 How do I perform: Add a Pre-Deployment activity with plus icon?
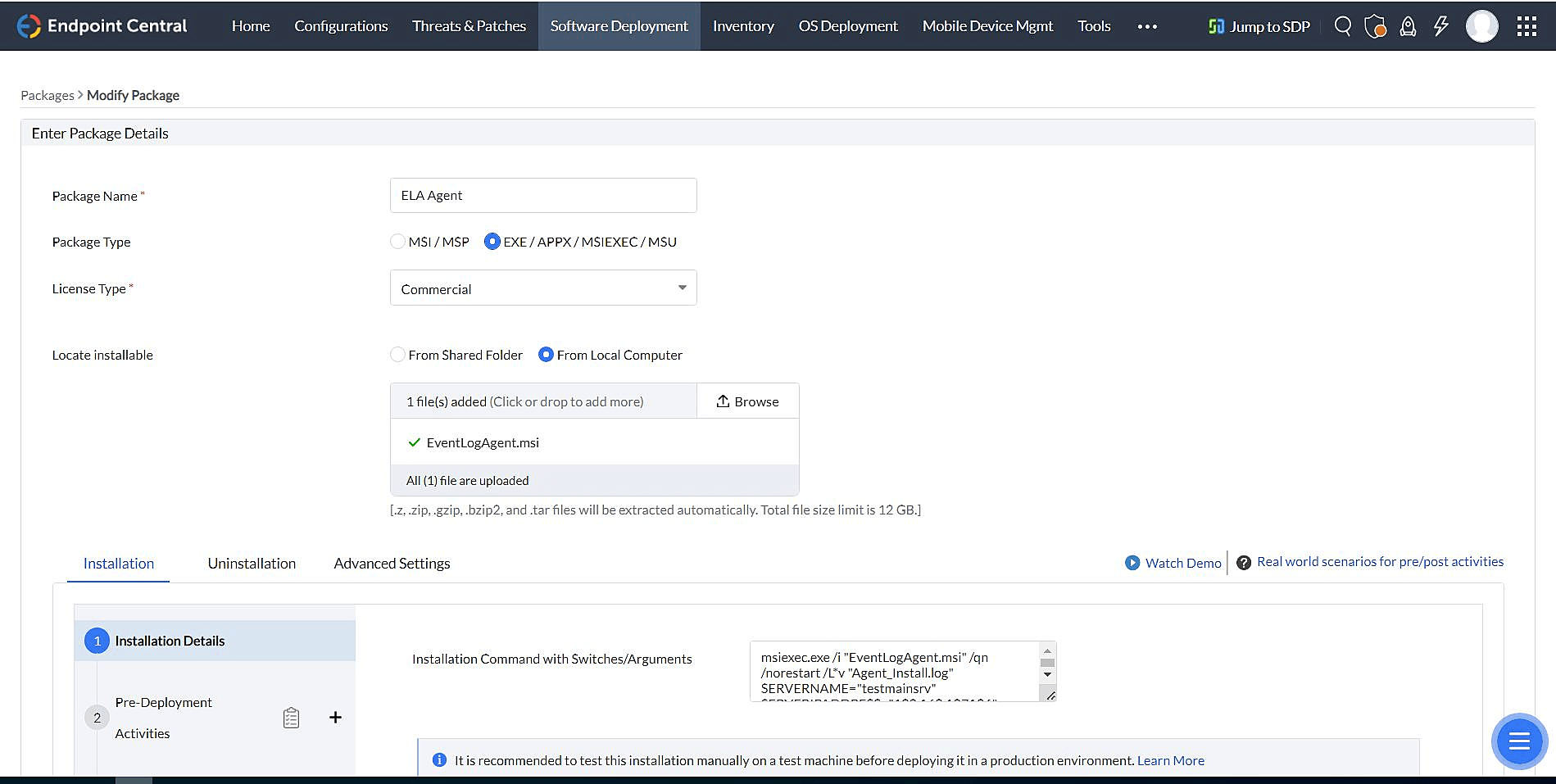click(335, 718)
